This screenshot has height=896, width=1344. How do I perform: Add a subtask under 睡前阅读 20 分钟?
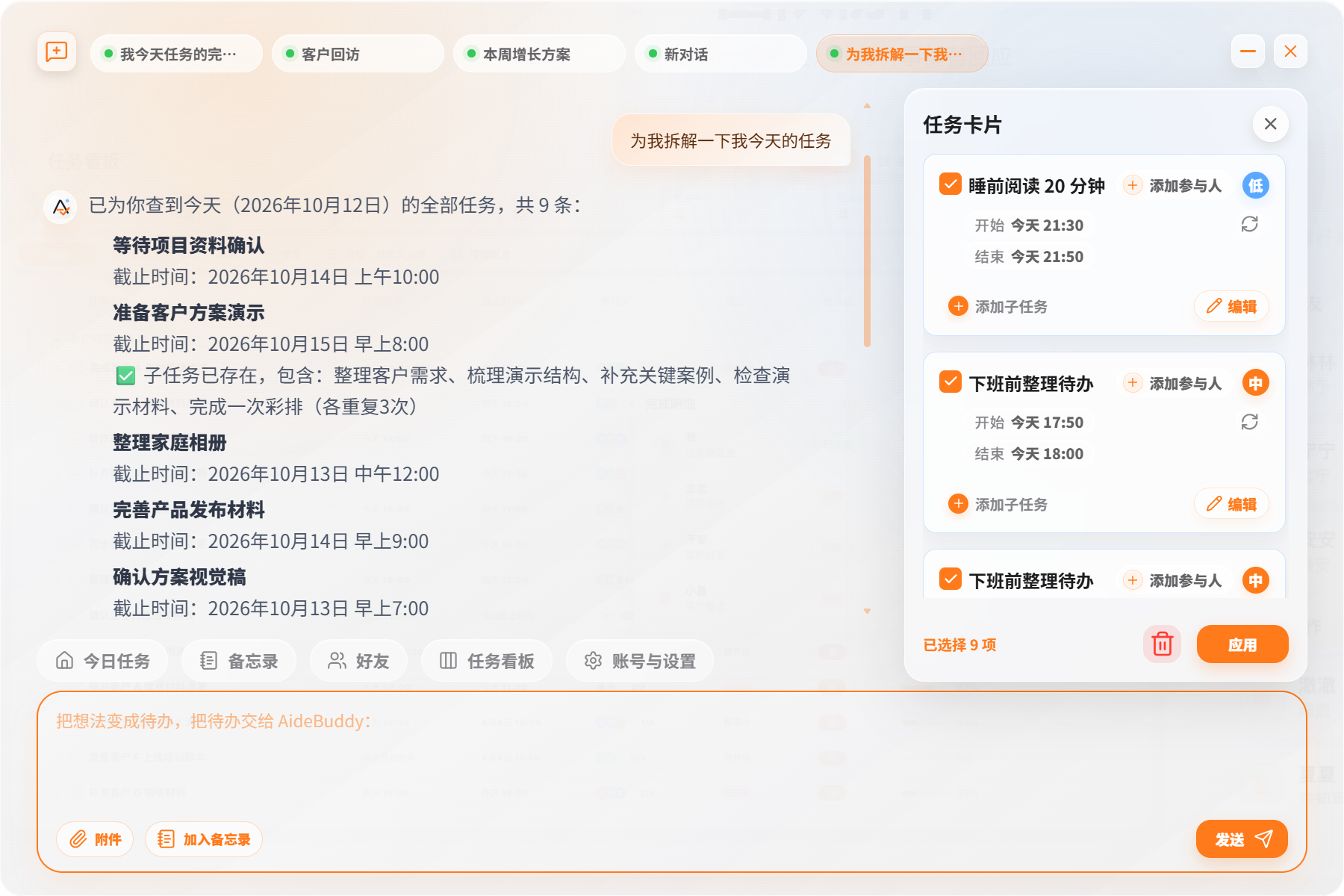(x=998, y=306)
